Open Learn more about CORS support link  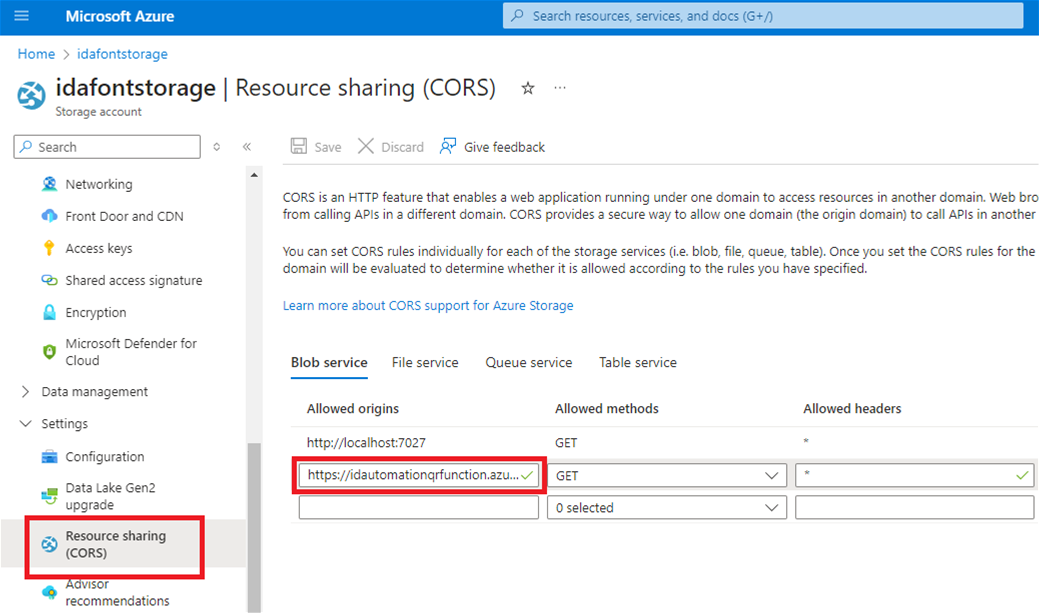point(428,306)
